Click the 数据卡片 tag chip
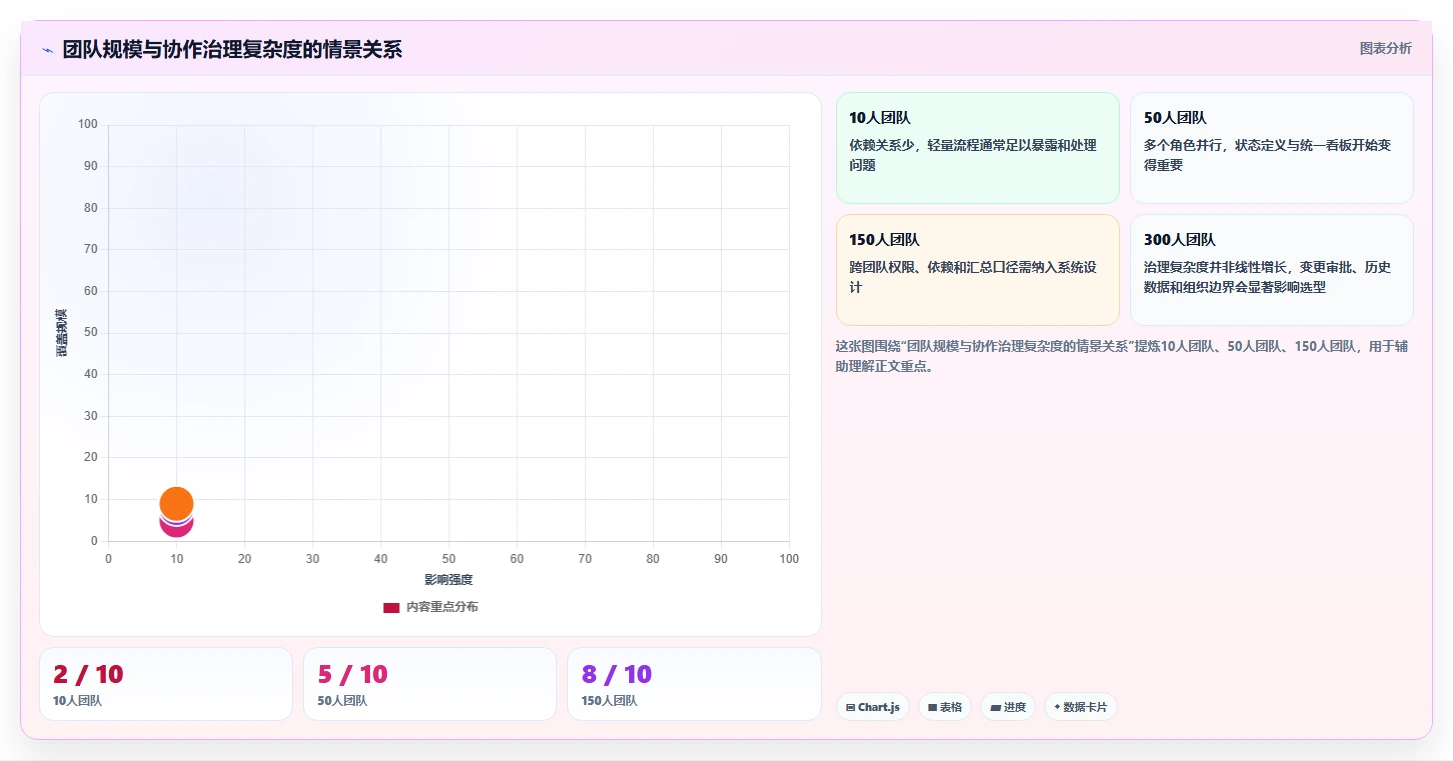The height and width of the screenshot is (761, 1453). coord(1081,707)
